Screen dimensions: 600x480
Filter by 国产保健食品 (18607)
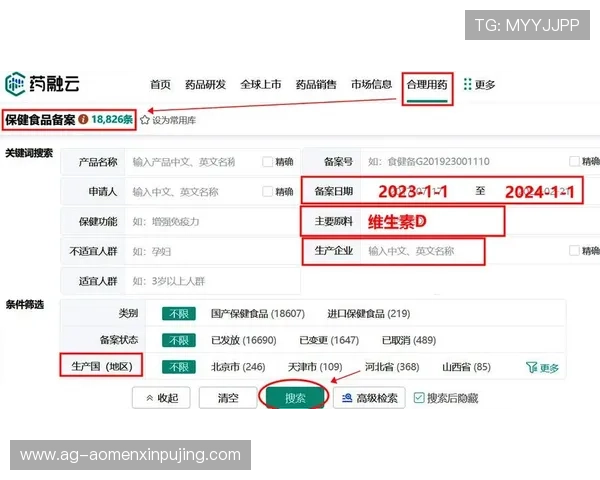(258, 314)
